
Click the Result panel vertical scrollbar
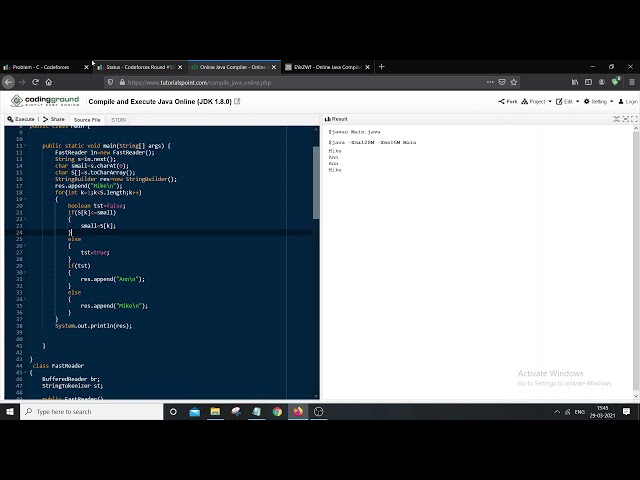636,261
